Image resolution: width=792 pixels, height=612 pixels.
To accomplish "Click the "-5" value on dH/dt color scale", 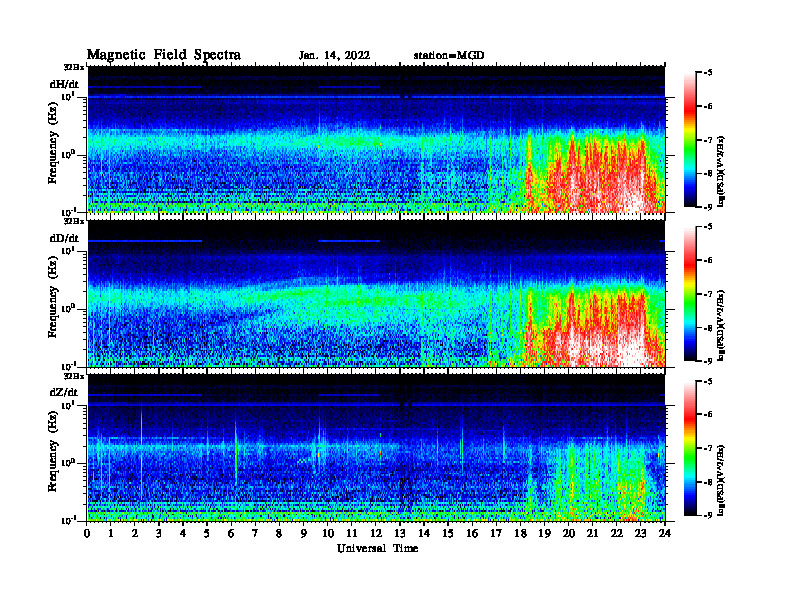I will pos(708,73).
